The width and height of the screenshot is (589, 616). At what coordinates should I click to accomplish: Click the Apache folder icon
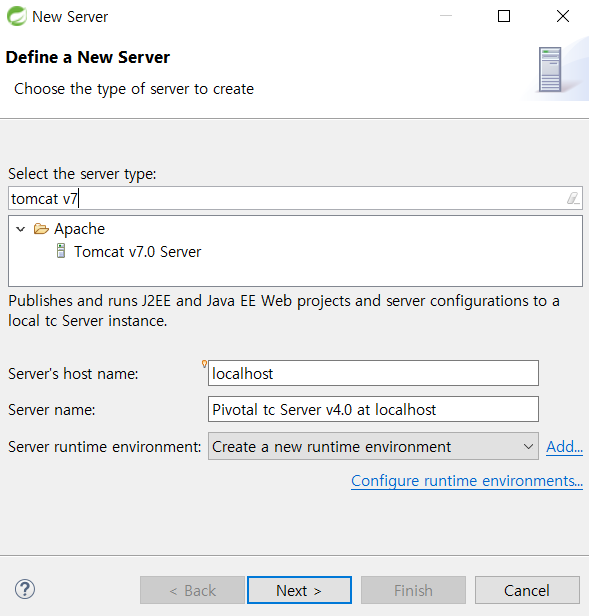click(41, 229)
